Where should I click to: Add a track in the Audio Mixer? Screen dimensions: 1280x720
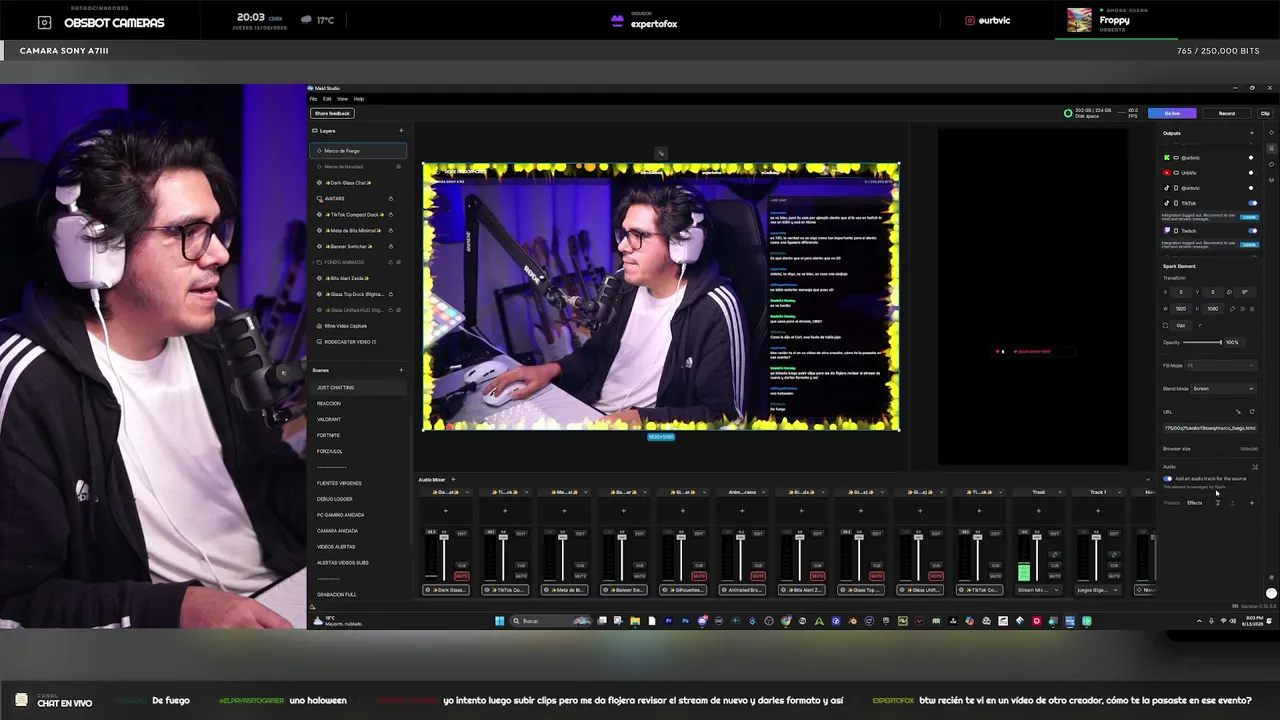[x=453, y=480]
